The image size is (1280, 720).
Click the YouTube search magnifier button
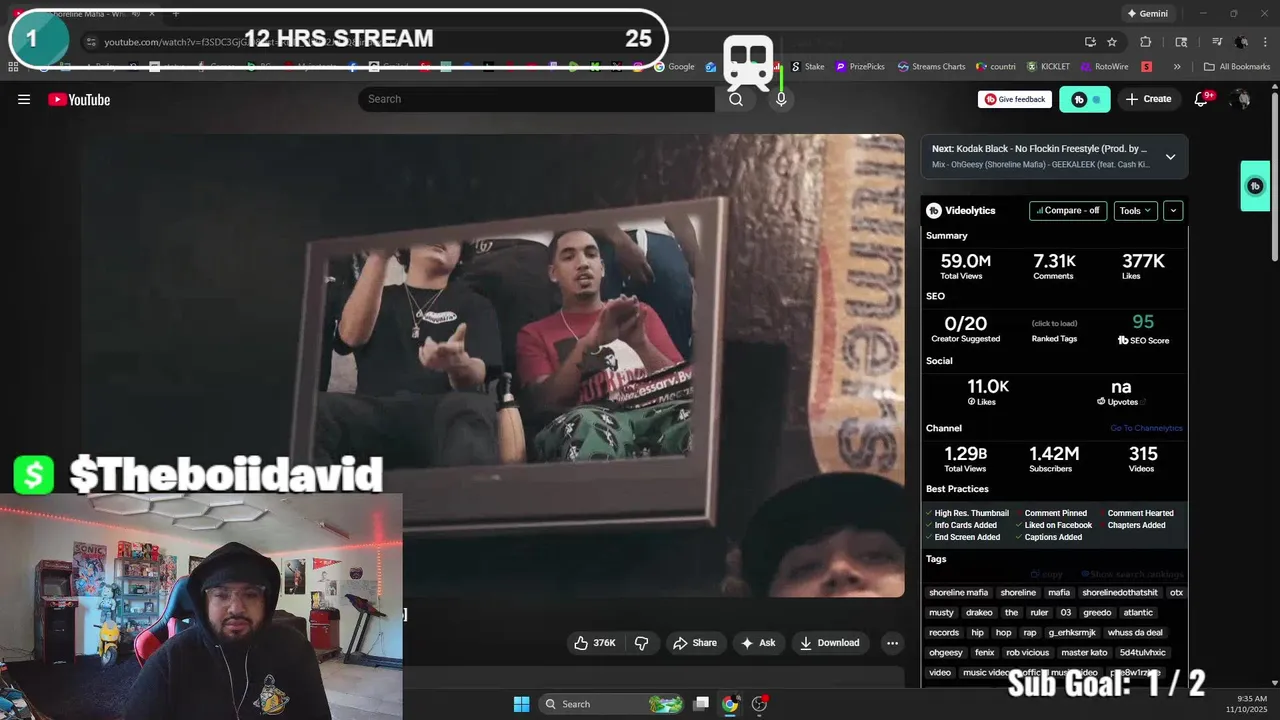[x=736, y=99]
